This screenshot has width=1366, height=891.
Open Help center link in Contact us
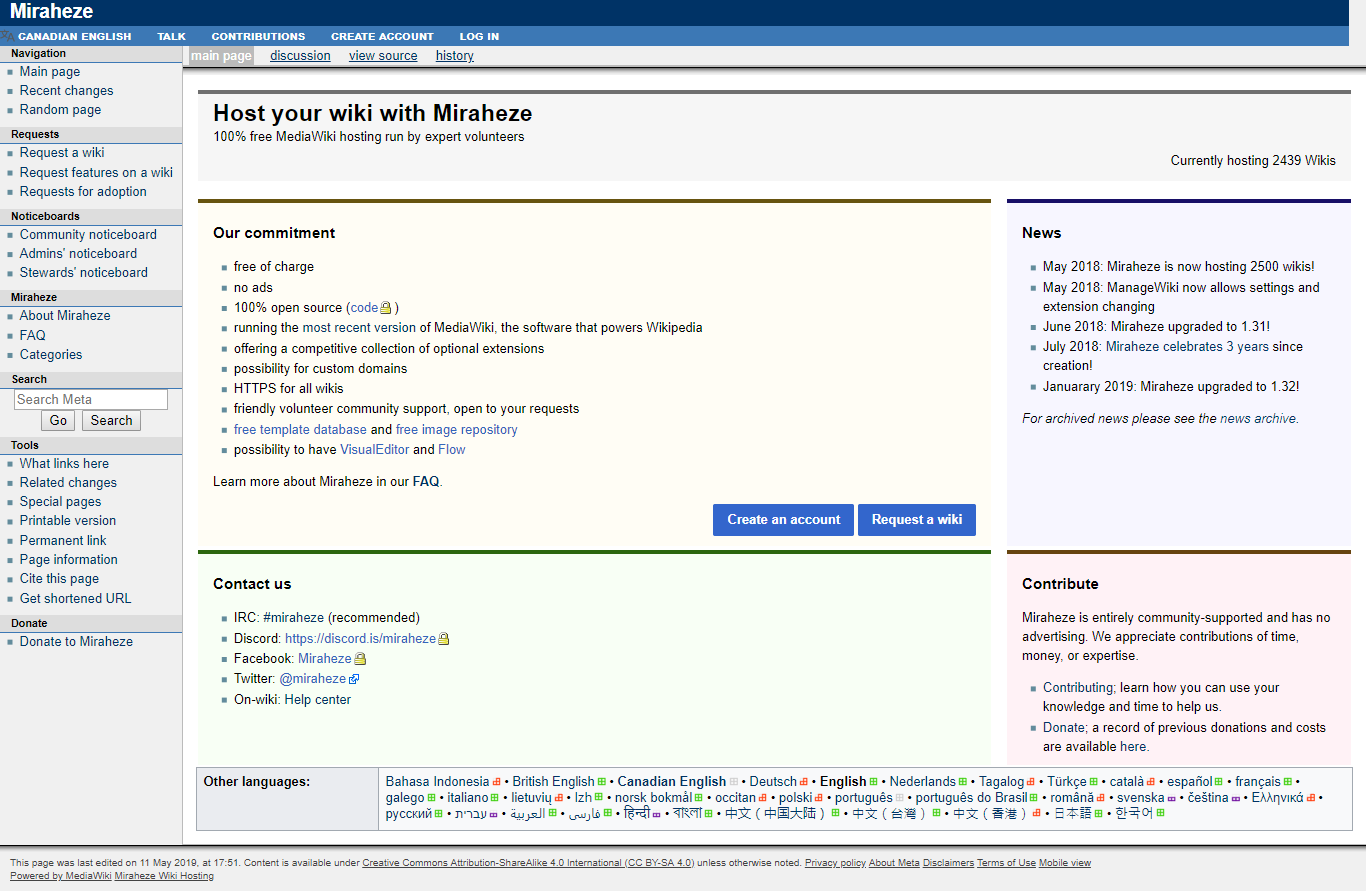(x=318, y=700)
